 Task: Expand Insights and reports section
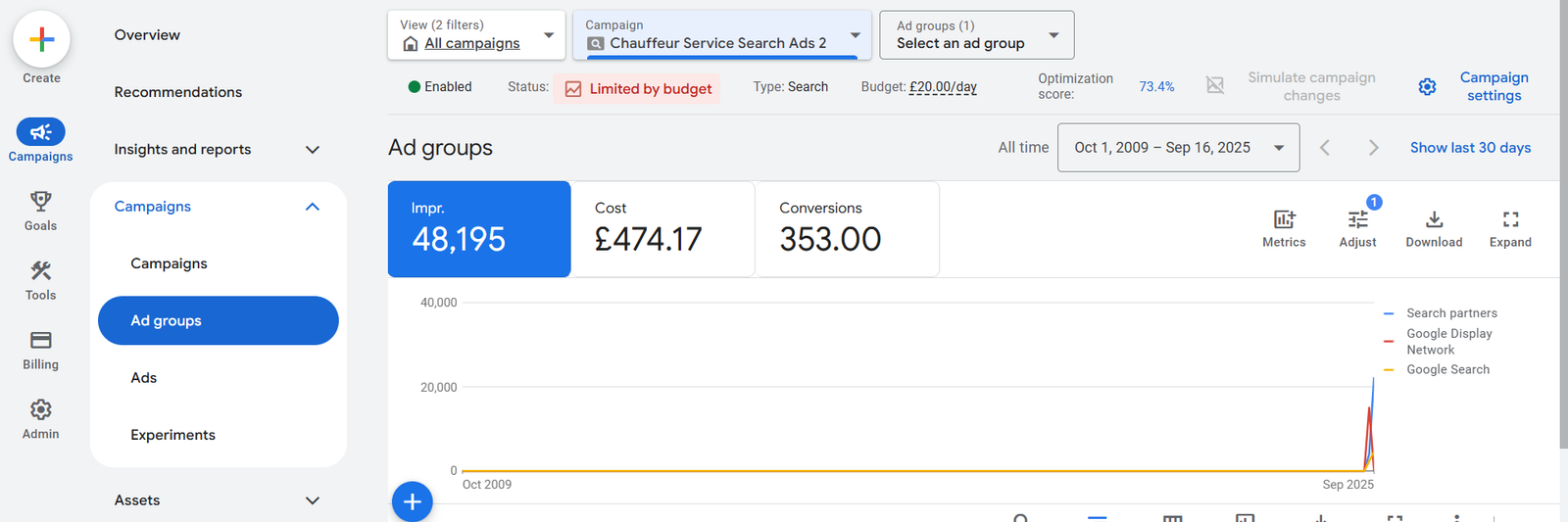tap(217, 149)
